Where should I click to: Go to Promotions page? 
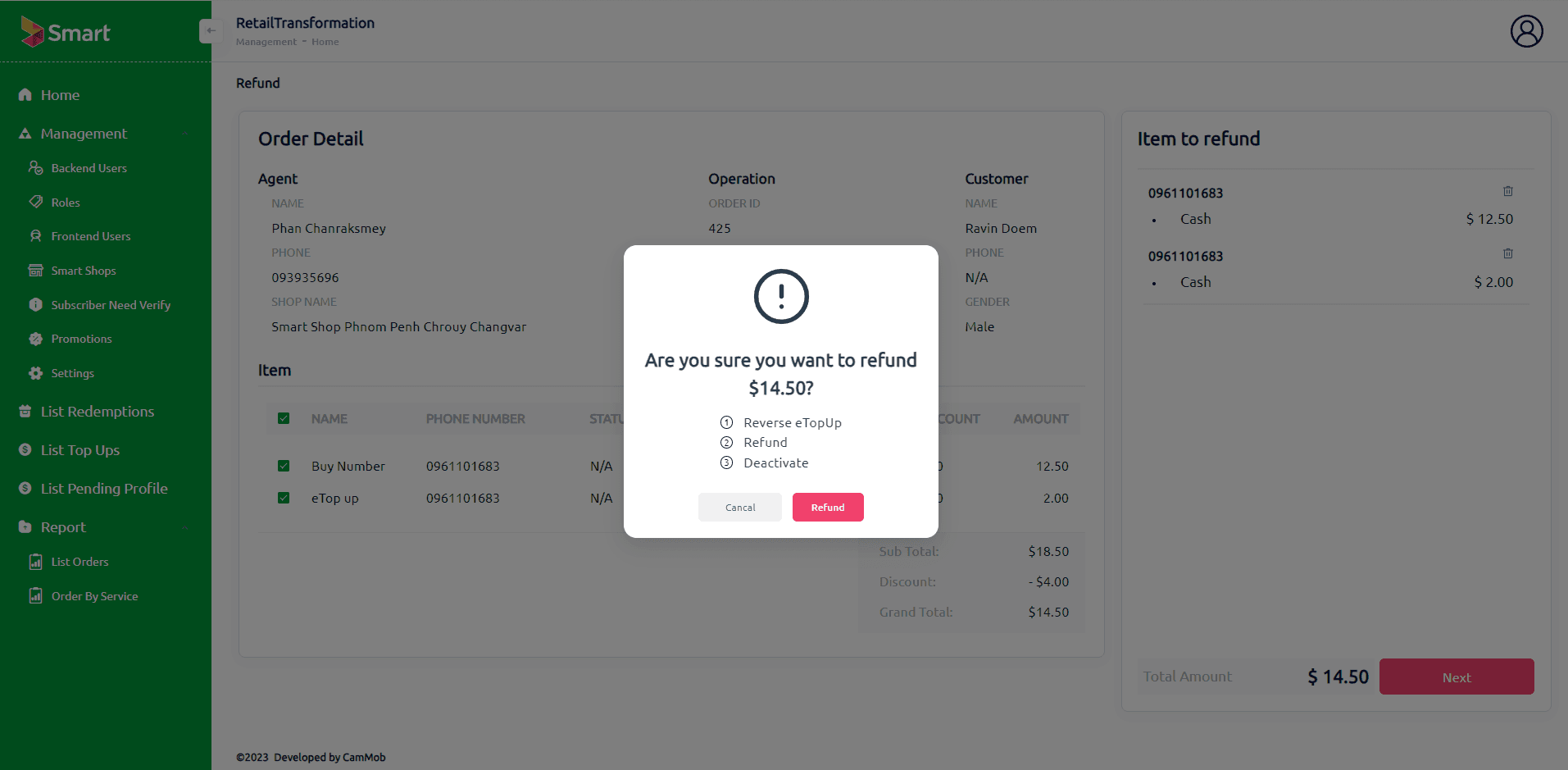(81, 339)
